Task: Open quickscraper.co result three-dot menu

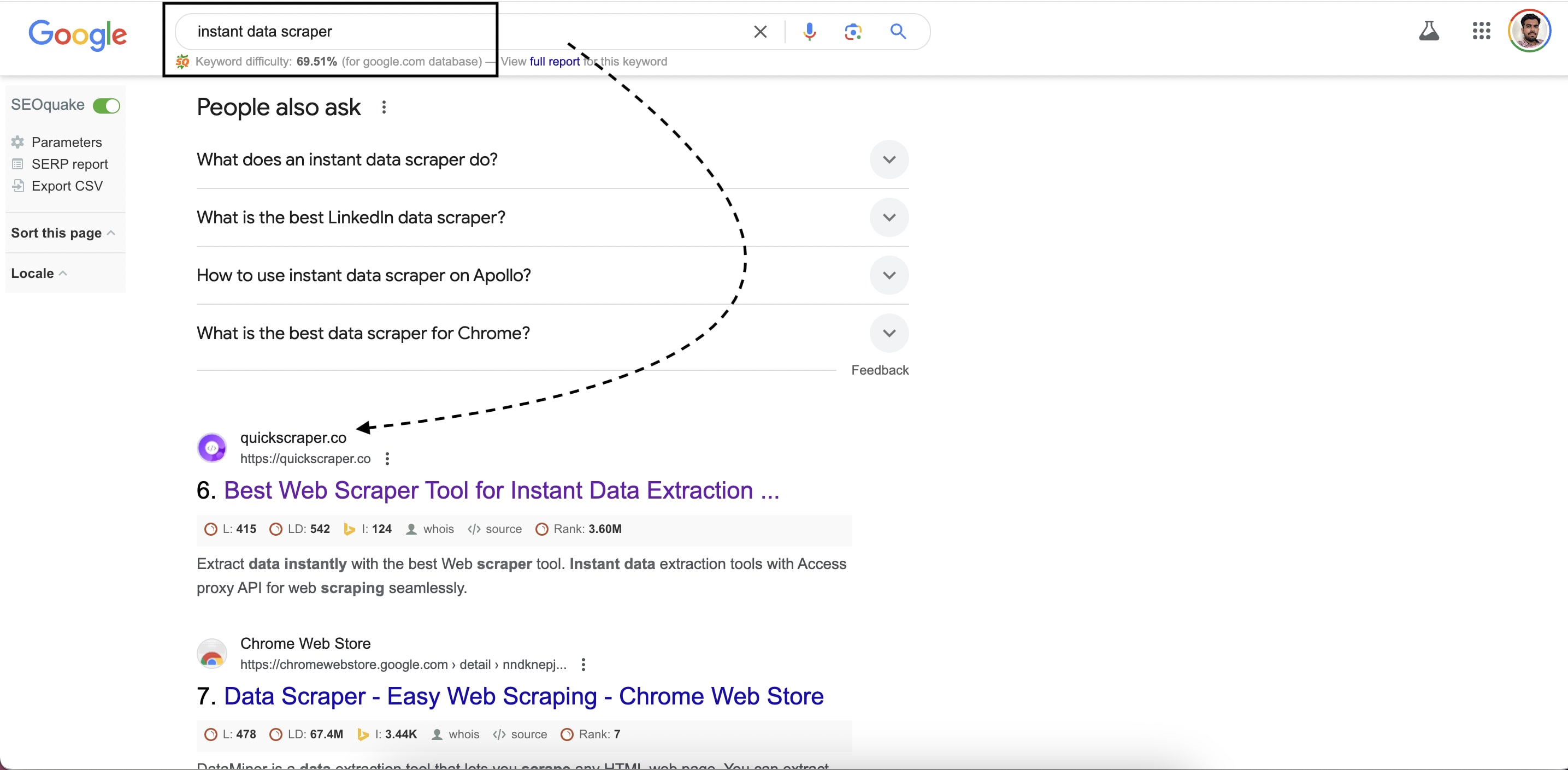Action: pos(387,459)
